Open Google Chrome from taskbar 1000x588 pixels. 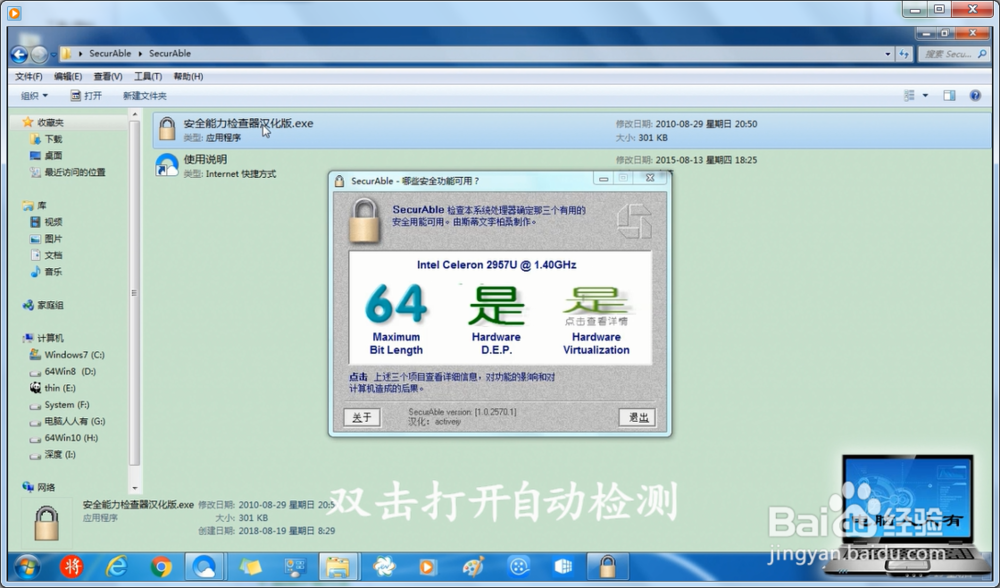point(161,566)
